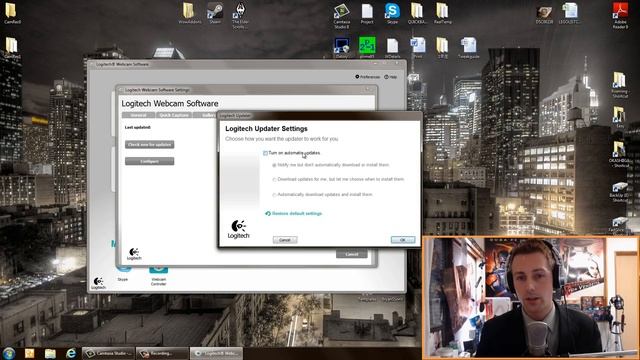Select Steam desktop shortcut
Screen dimensions: 640x360
tap(215, 13)
